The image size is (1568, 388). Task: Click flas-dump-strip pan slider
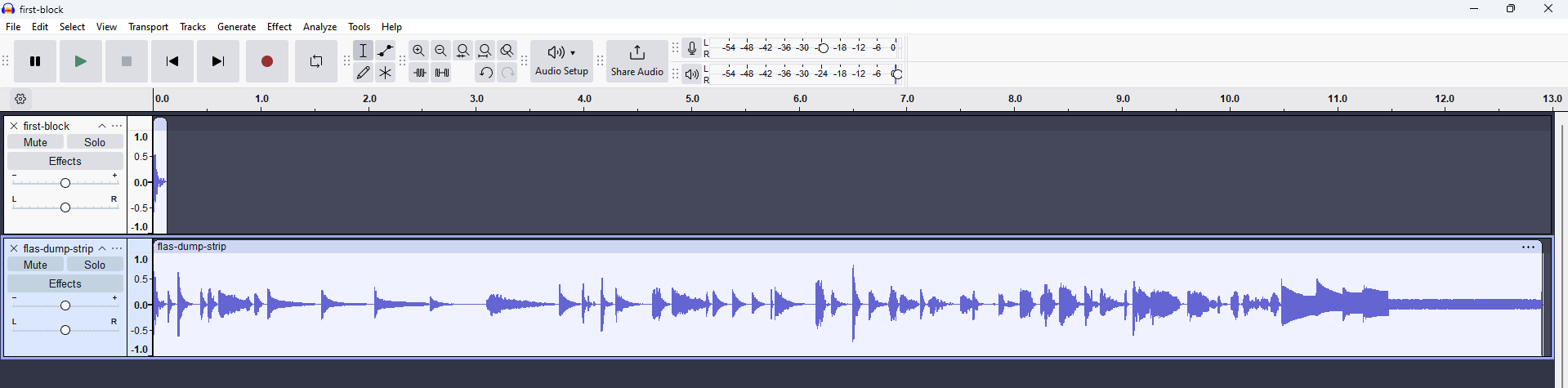[x=65, y=329]
